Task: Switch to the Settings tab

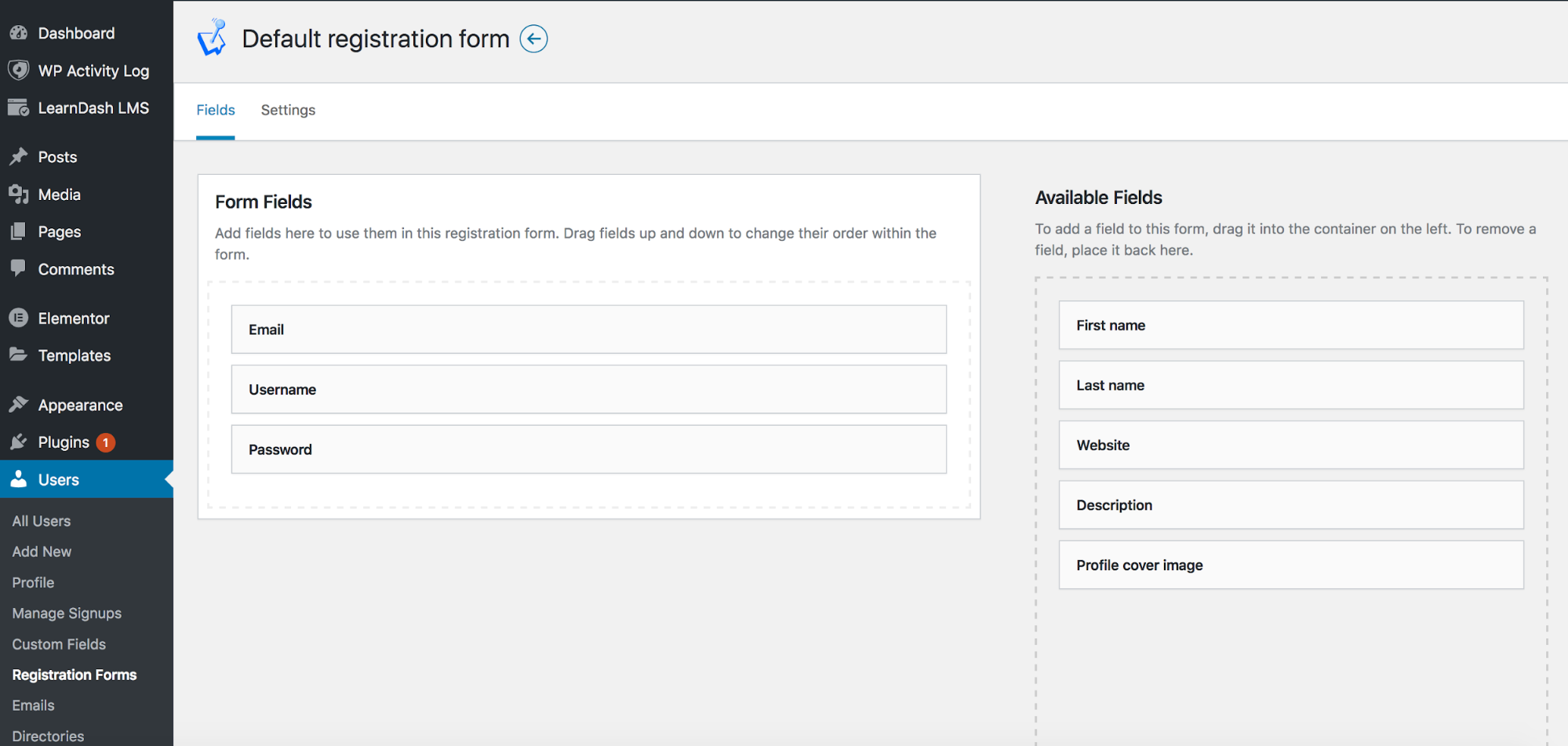Action: coord(288,111)
